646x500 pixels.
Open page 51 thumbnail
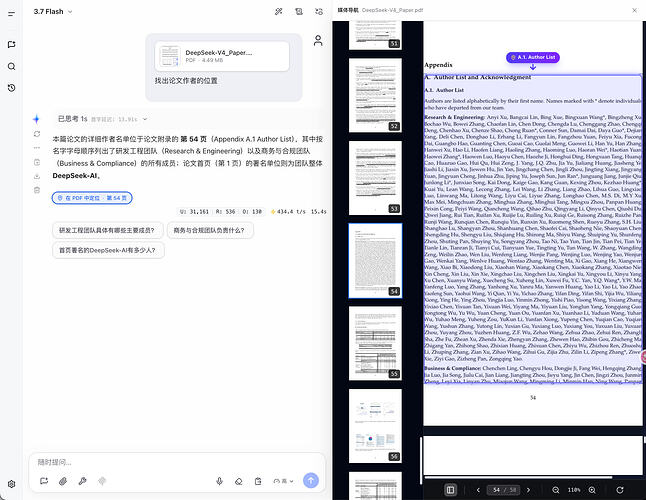375,35
